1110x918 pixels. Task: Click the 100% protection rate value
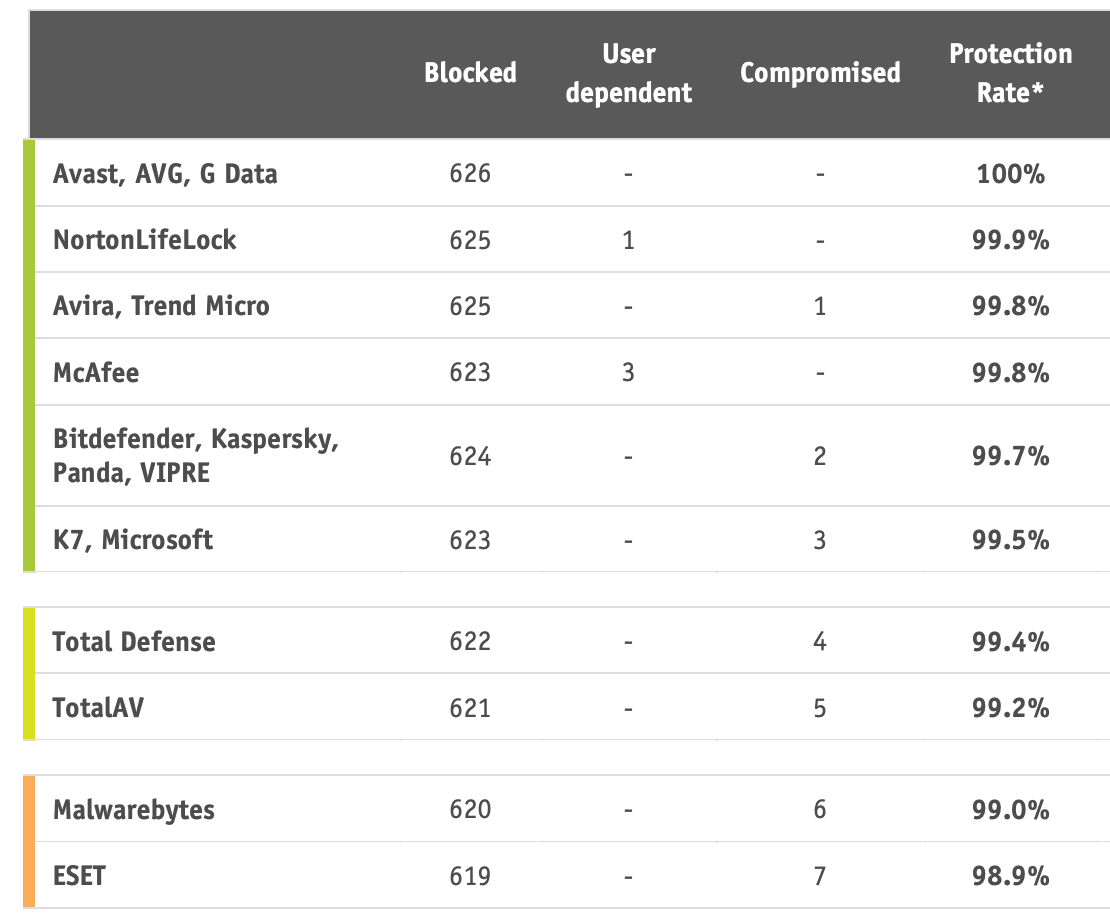[1010, 174]
